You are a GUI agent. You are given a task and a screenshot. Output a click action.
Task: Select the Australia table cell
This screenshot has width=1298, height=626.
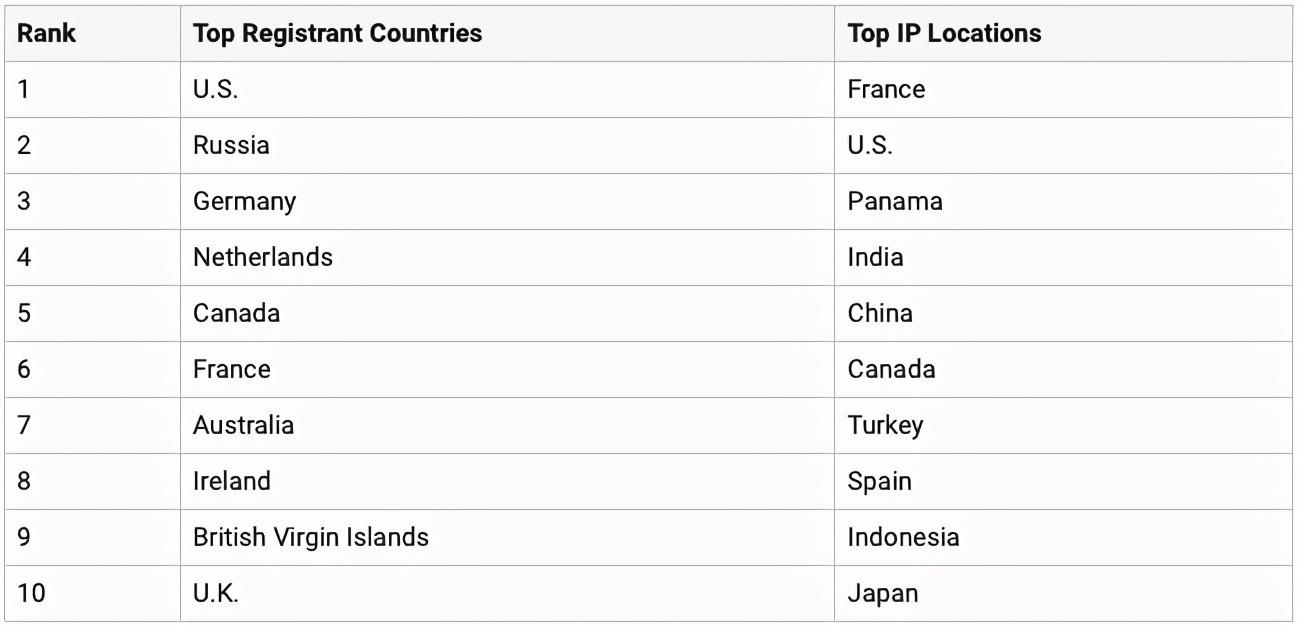[x=243, y=425]
